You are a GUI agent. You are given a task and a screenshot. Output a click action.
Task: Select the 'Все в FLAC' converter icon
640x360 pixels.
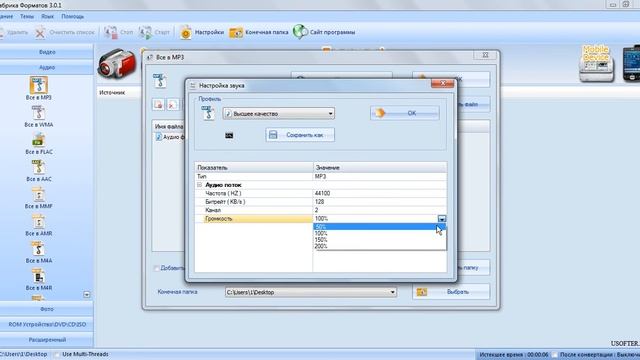coord(38,140)
